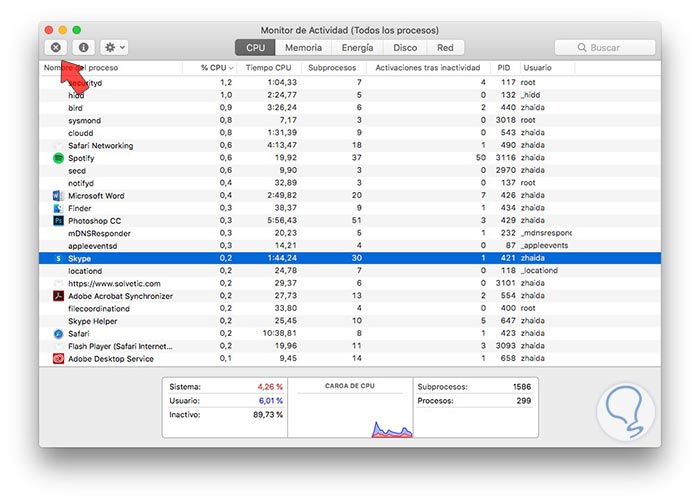Image resolution: width=700 pixels, height=503 pixels.
Task: Click the Procesos total 299
Action: point(524,400)
